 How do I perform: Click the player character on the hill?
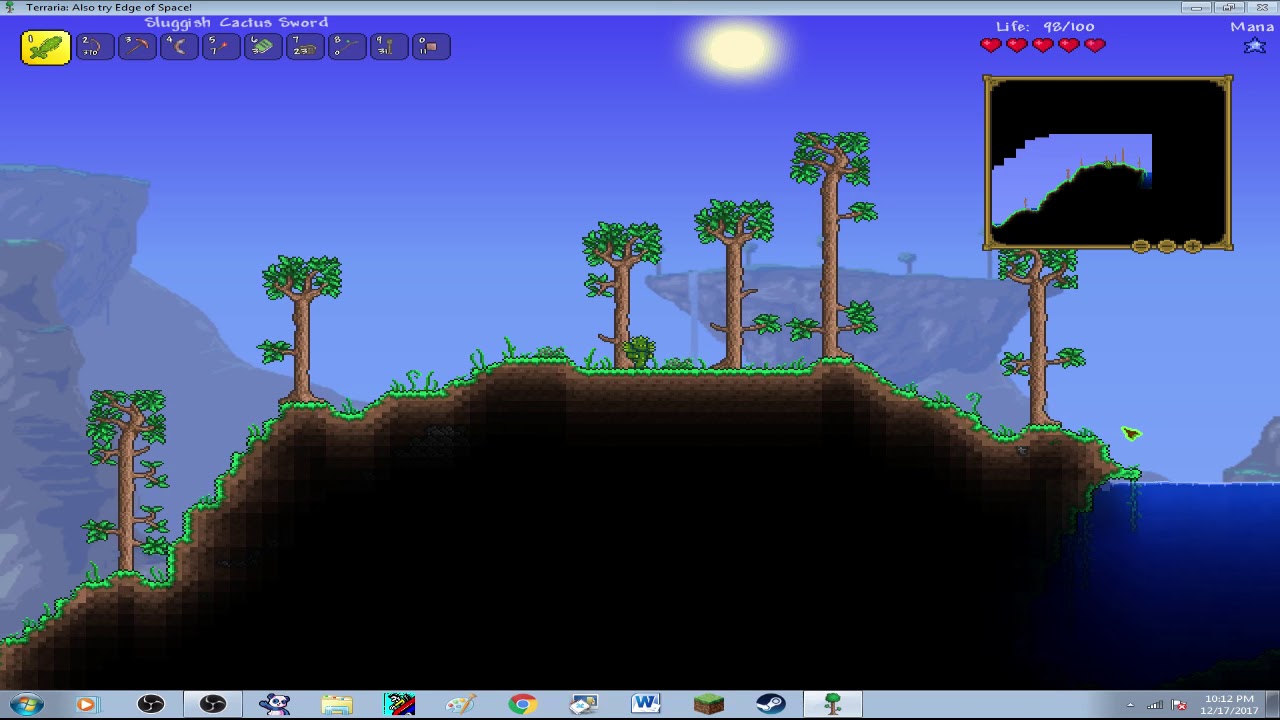[640, 352]
